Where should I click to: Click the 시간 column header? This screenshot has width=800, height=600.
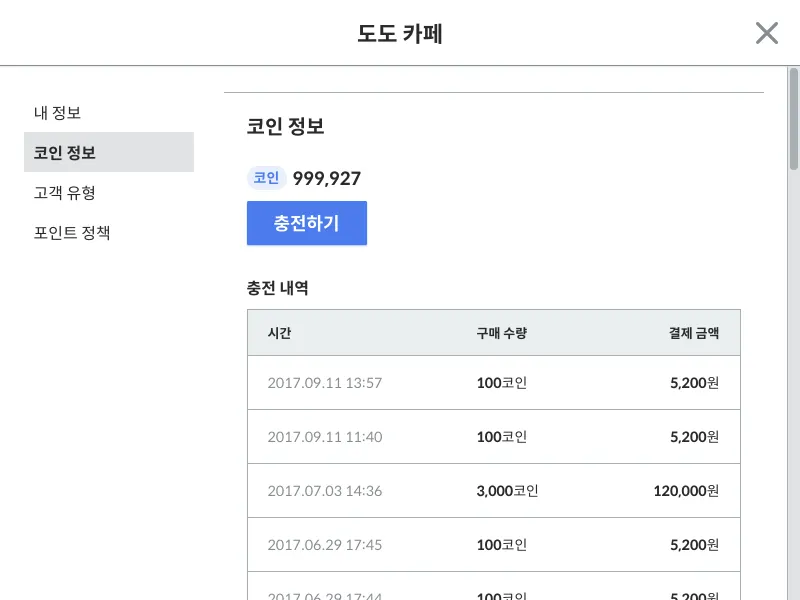(x=280, y=333)
